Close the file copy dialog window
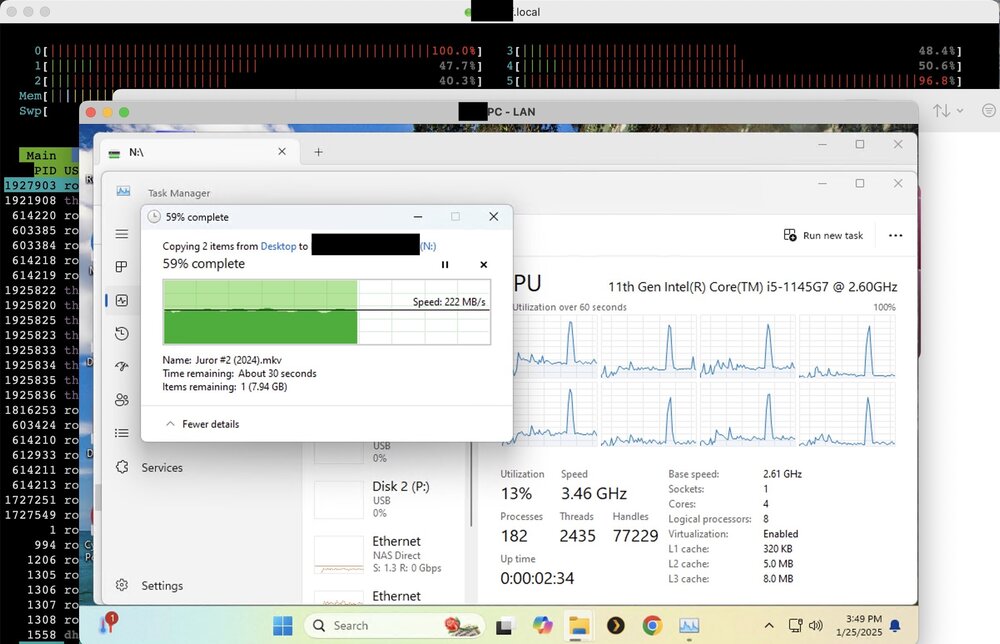 (x=493, y=217)
